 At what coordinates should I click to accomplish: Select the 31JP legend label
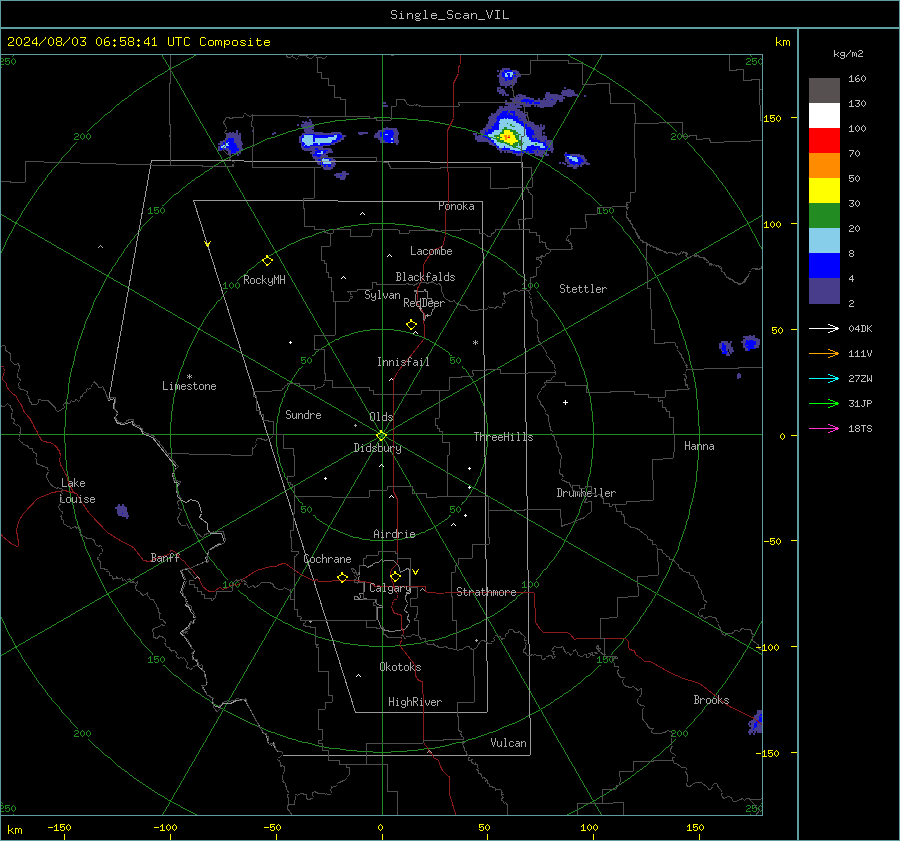[x=860, y=404]
